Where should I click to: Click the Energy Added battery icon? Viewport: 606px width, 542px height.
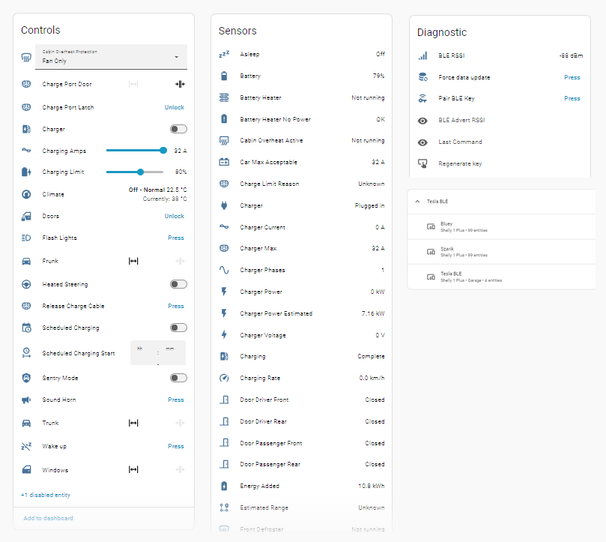click(x=224, y=486)
